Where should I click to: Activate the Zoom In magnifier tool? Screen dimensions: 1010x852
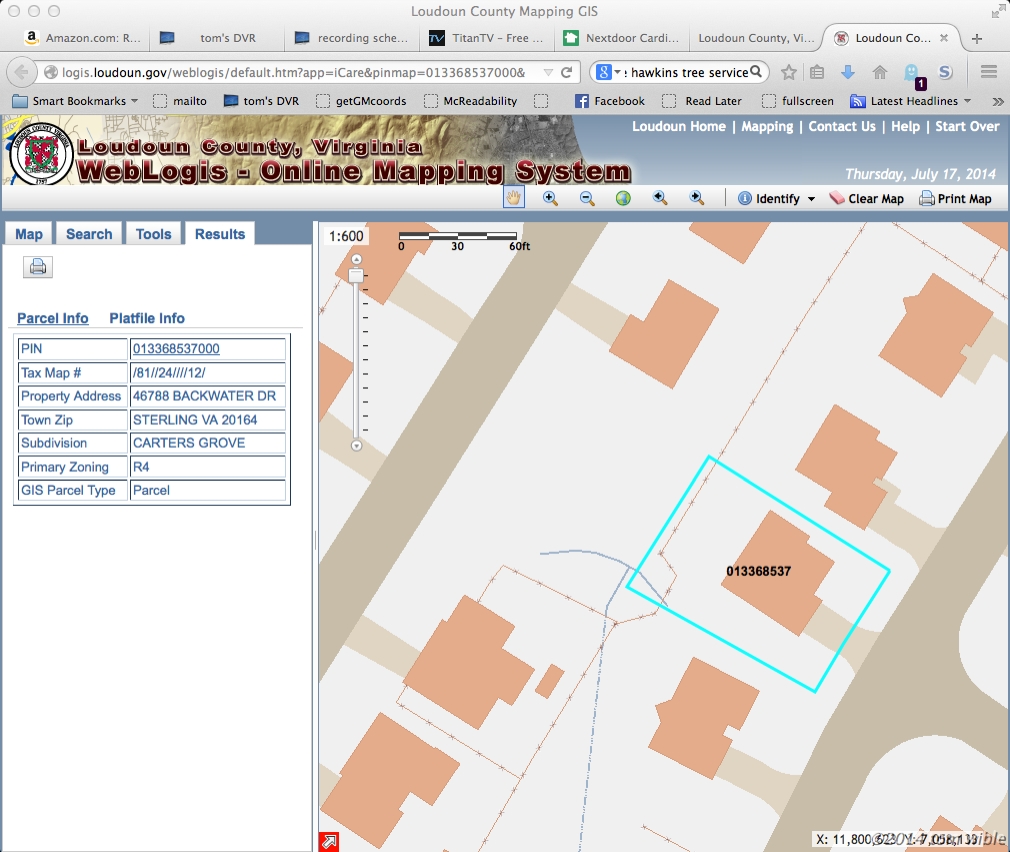click(550, 198)
